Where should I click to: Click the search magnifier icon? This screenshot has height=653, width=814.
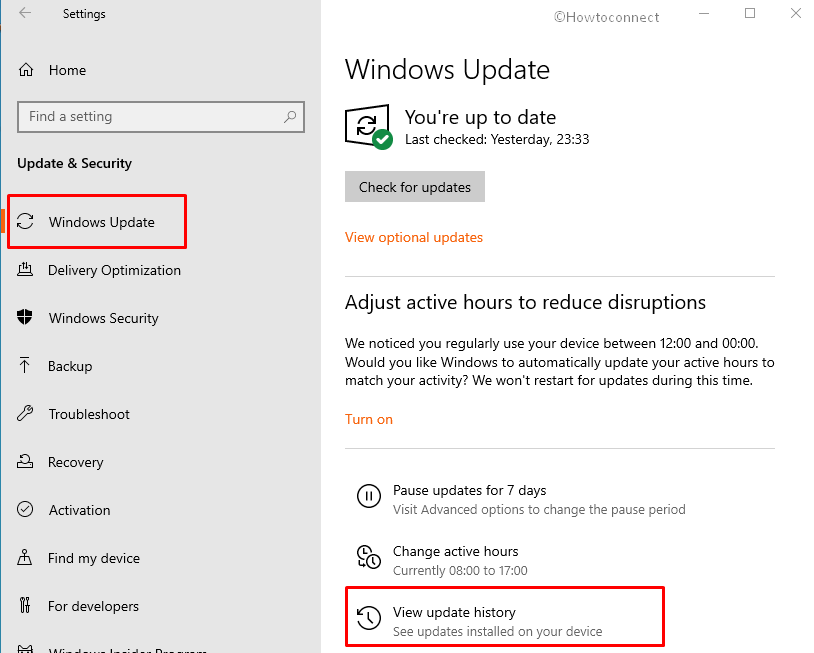point(290,117)
